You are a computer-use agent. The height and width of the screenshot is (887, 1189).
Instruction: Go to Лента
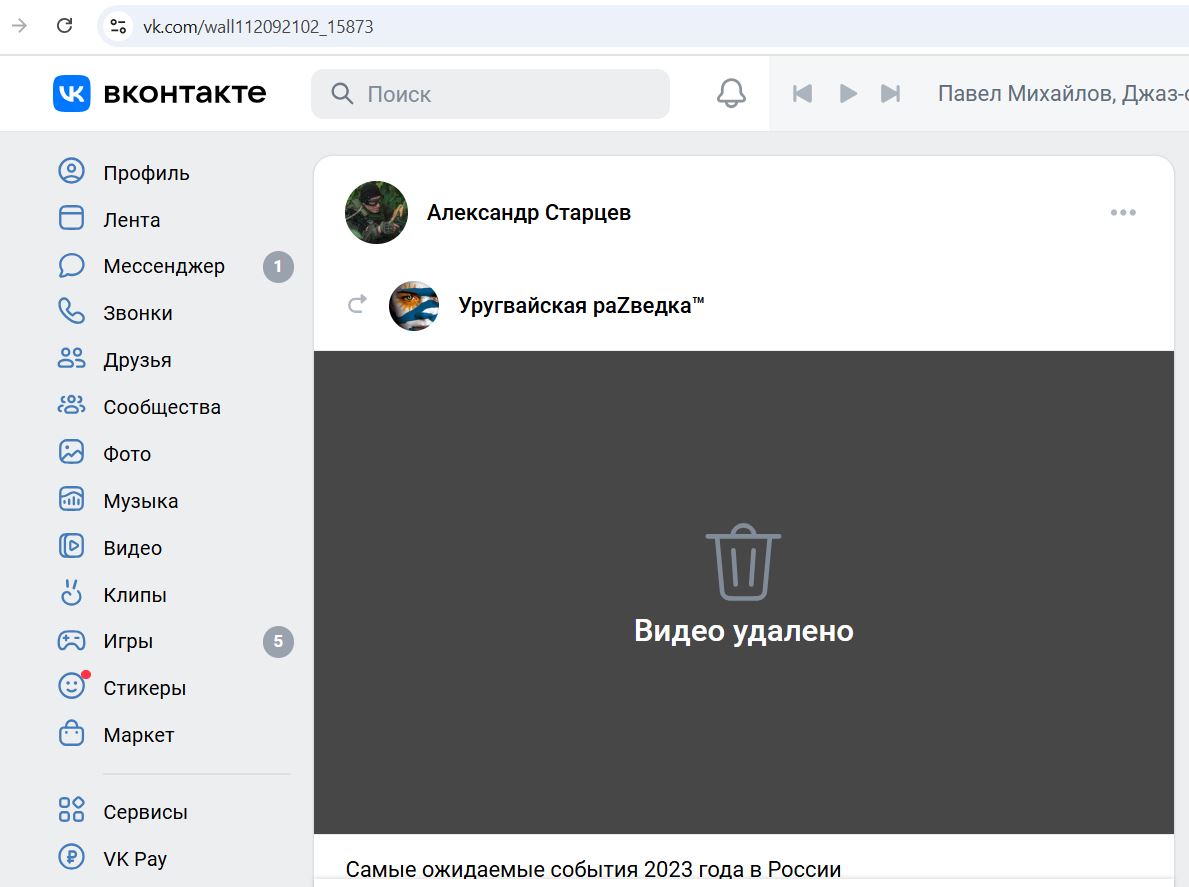[132, 220]
